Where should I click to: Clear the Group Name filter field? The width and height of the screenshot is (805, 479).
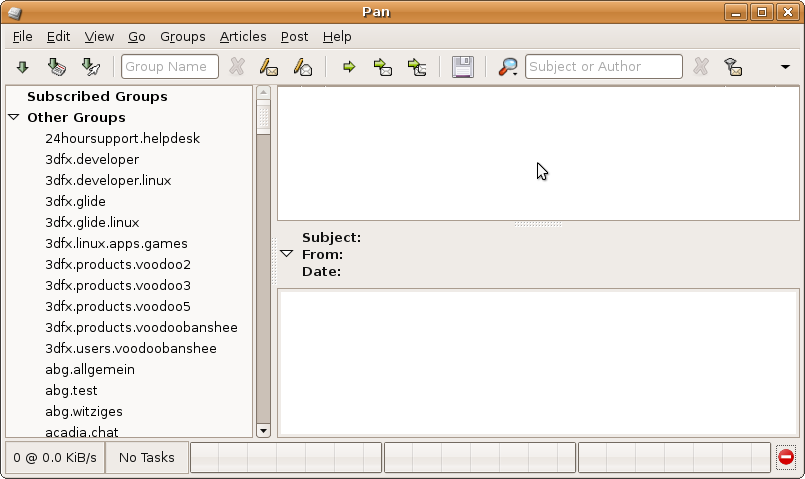point(237,67)
